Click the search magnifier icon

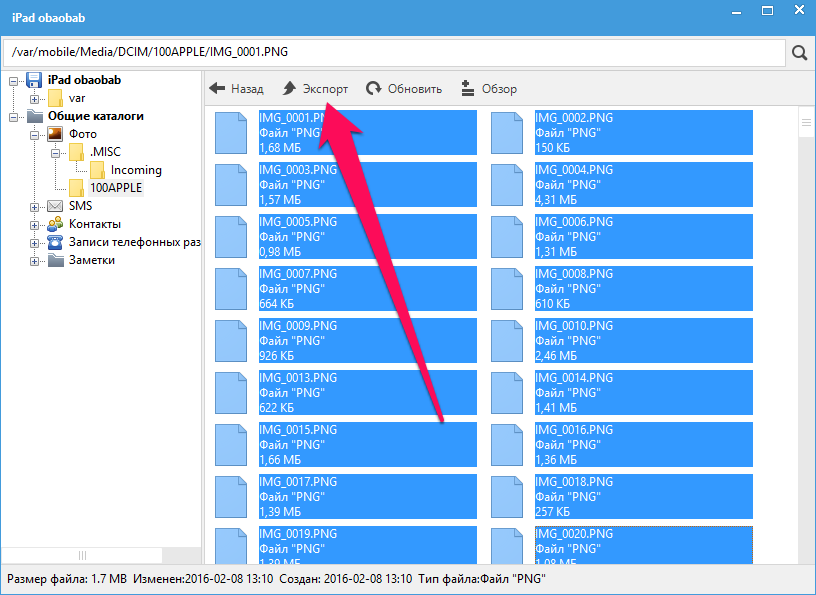click(x=799, y=52)
